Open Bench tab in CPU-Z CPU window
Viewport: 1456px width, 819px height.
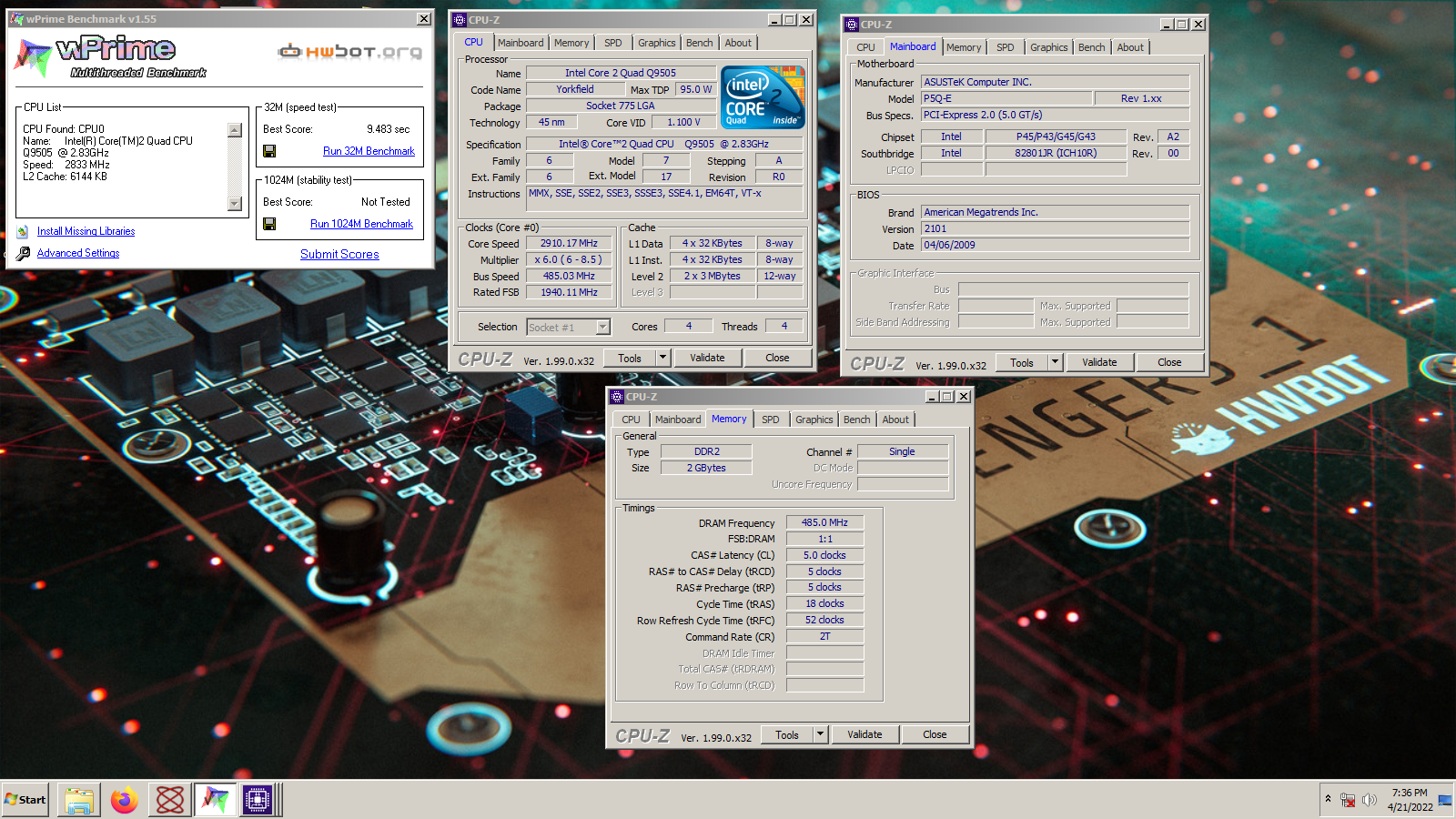pos(699,43)
